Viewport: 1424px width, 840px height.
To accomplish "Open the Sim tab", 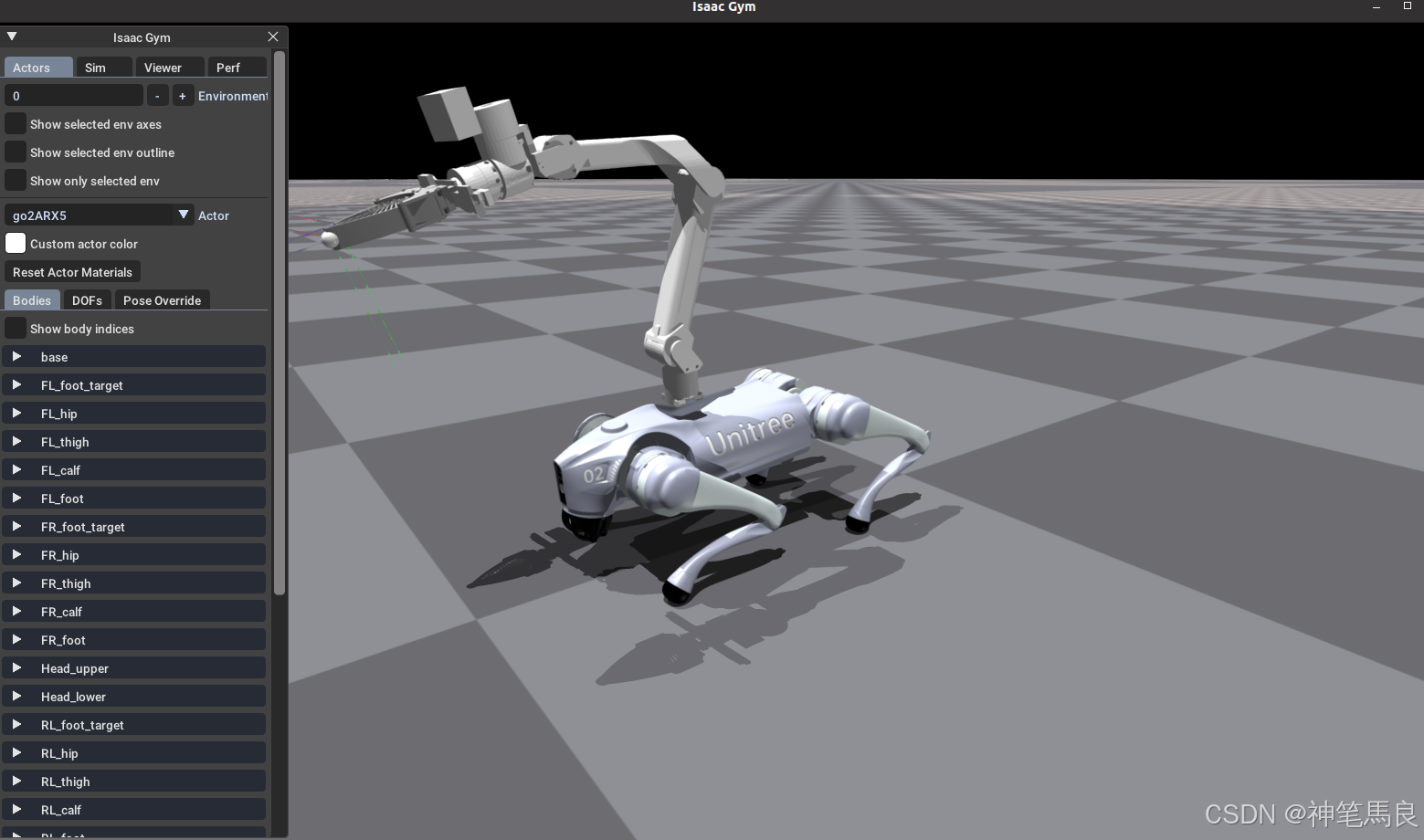I will coord(104,68).
